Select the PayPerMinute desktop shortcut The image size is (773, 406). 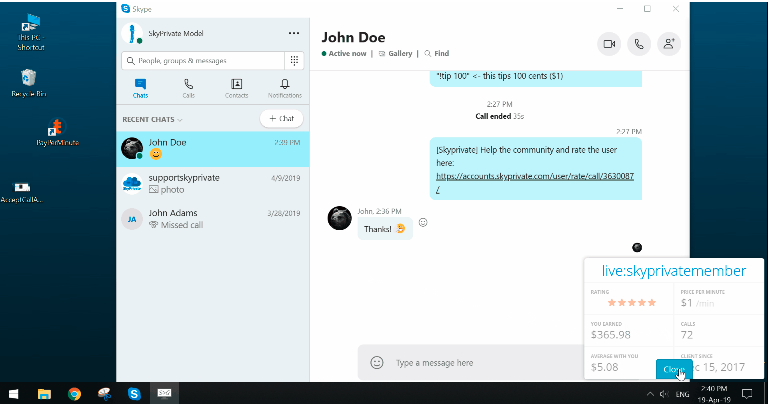click(57, 133)
